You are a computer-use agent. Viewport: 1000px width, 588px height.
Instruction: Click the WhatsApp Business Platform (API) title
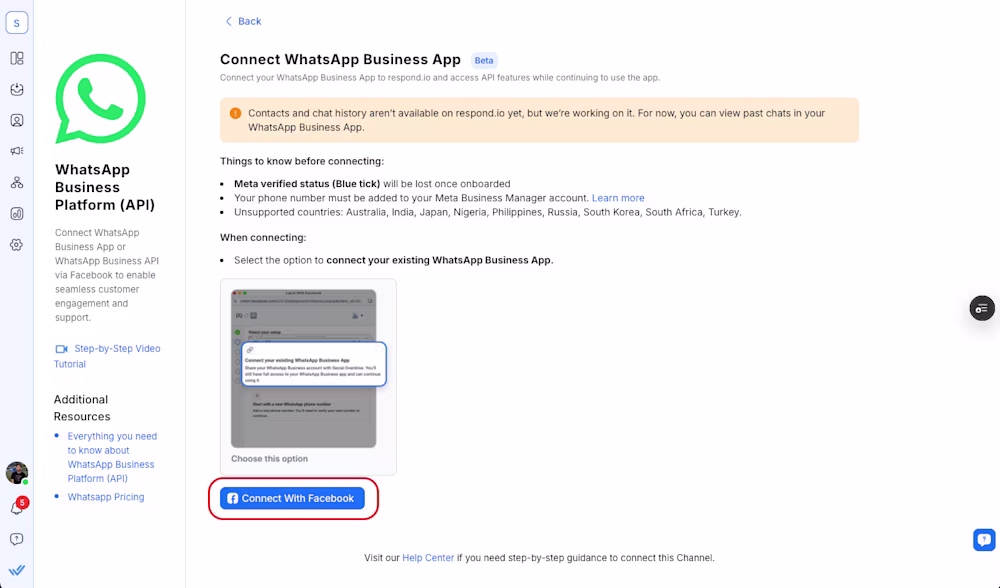[105, 187]
